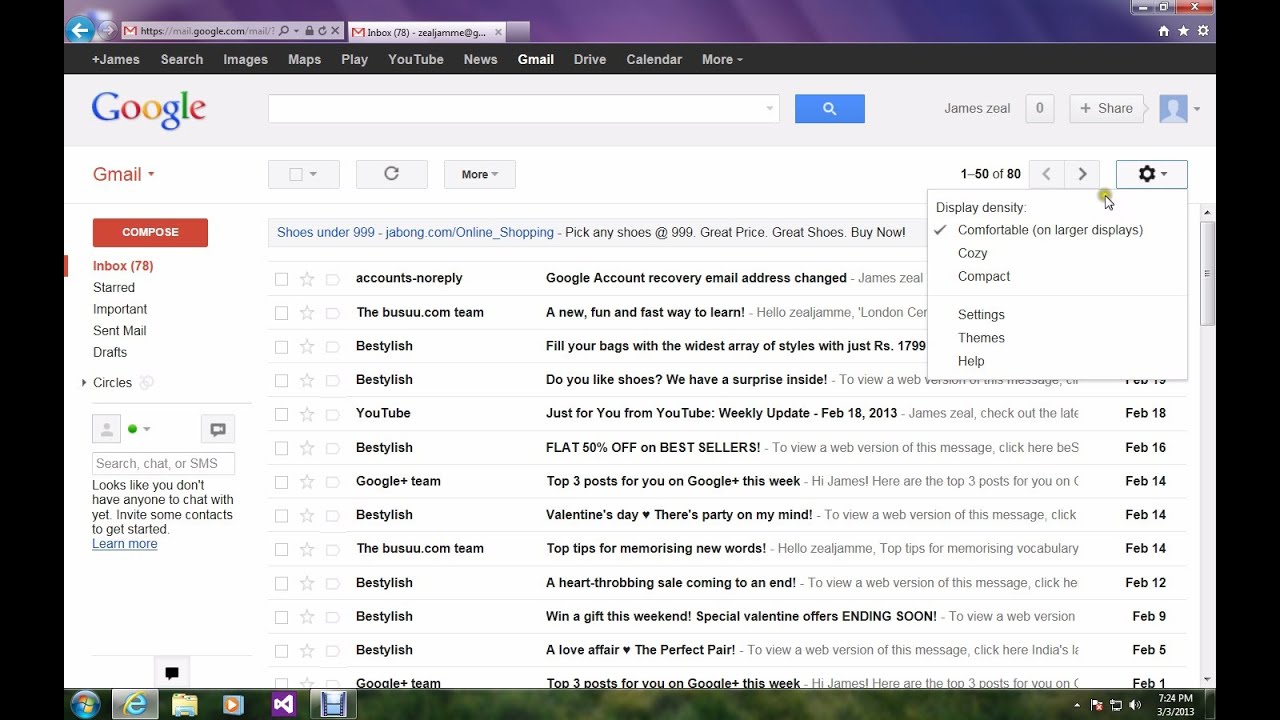This screenshot has width=1280, height=720.
Task: Expand the Circles label
Action: pos(84,383)
